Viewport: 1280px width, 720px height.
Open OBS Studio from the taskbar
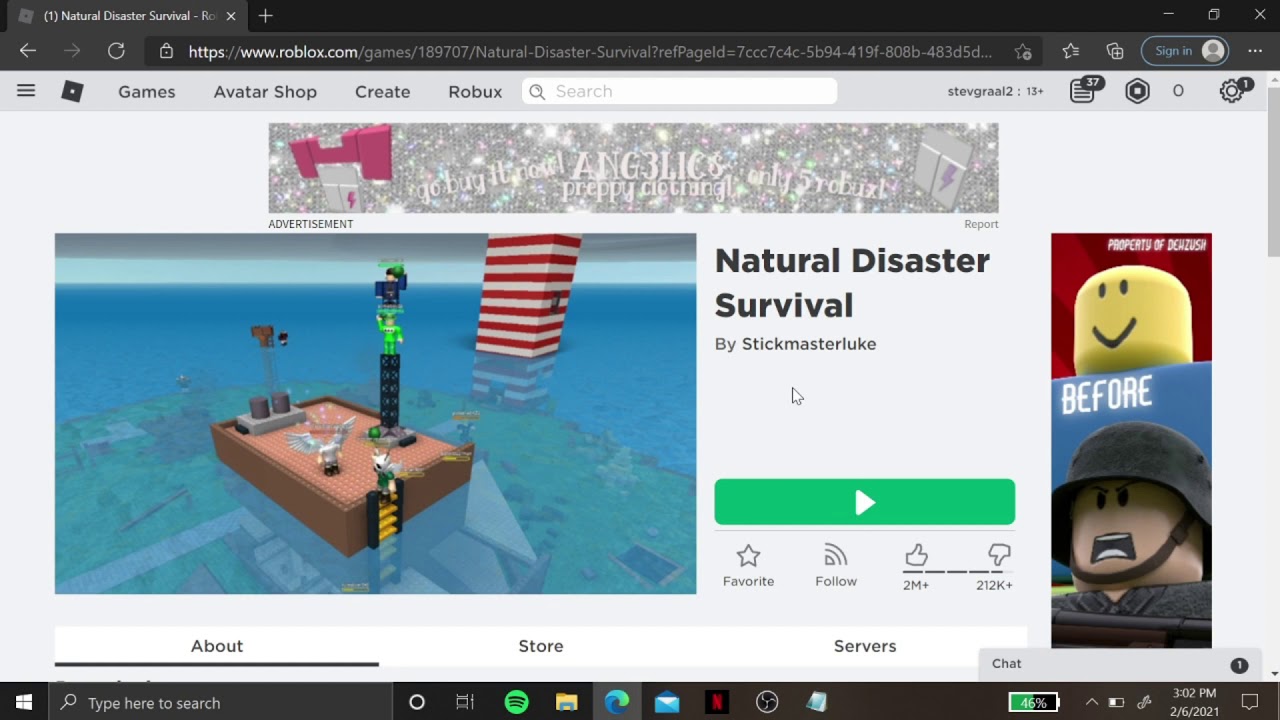click(x=767, y=703)
